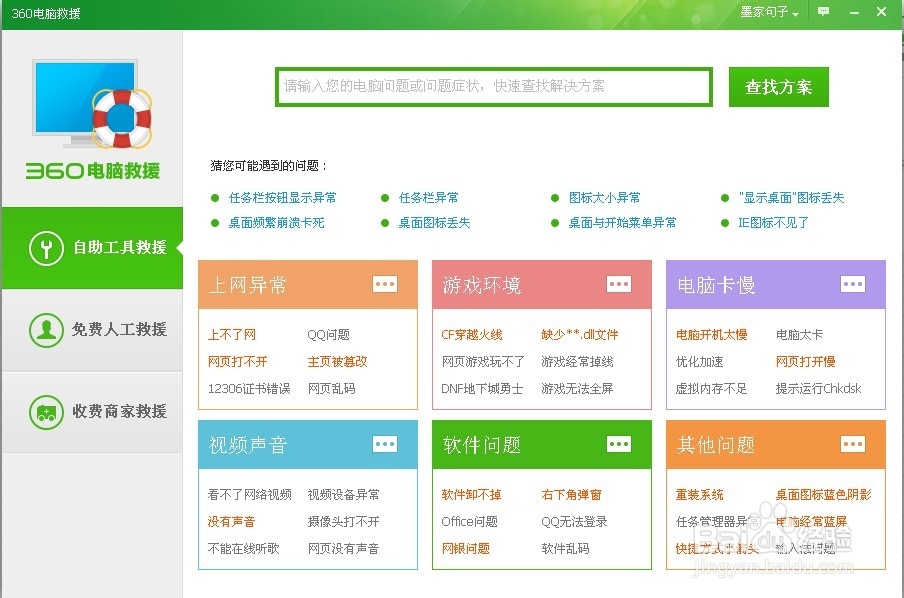The image size is (904, 598).
Task: Select 重装系统 entry
Action: (x=699, y=494)
